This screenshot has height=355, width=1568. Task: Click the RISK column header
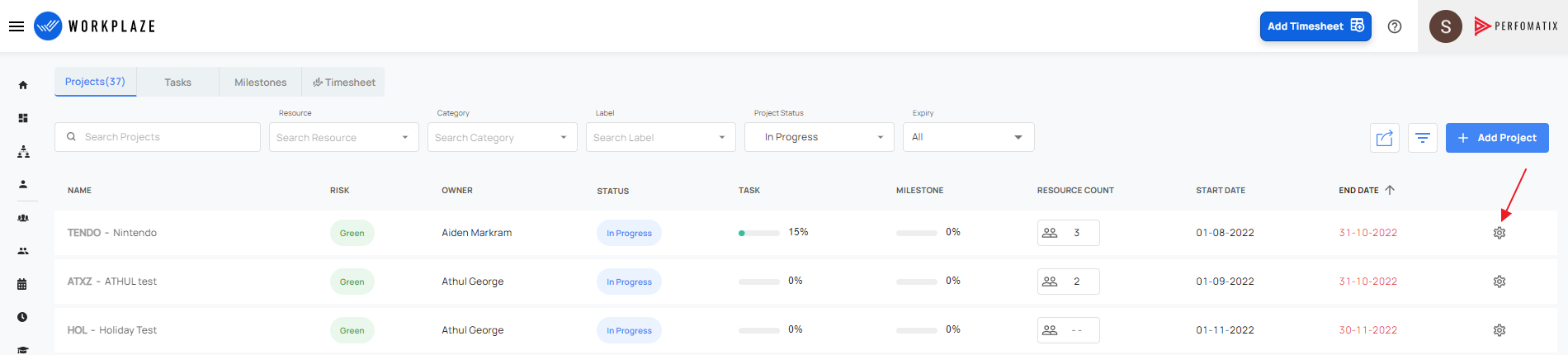340,191
